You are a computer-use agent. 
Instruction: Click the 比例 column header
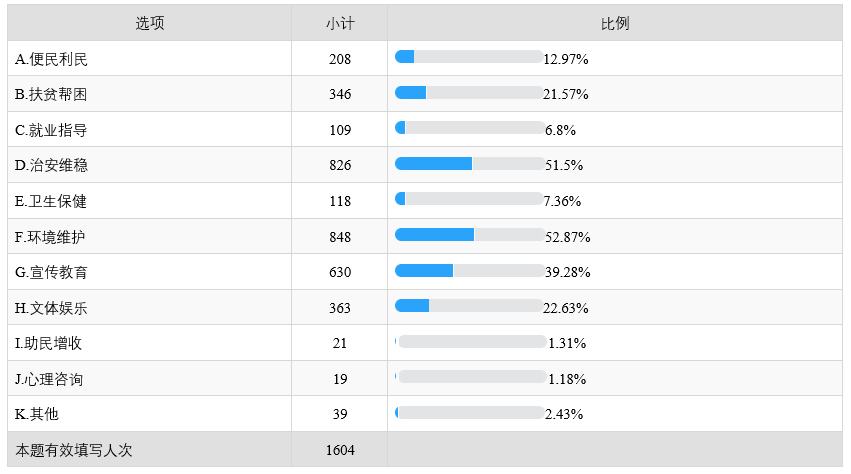[x=614, y=23]
